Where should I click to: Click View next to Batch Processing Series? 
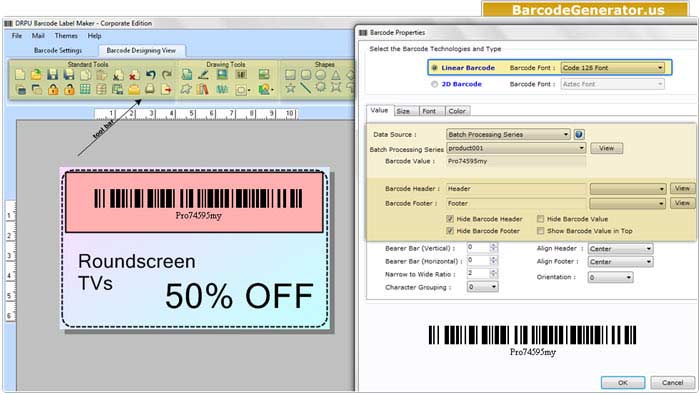point(606,148)
